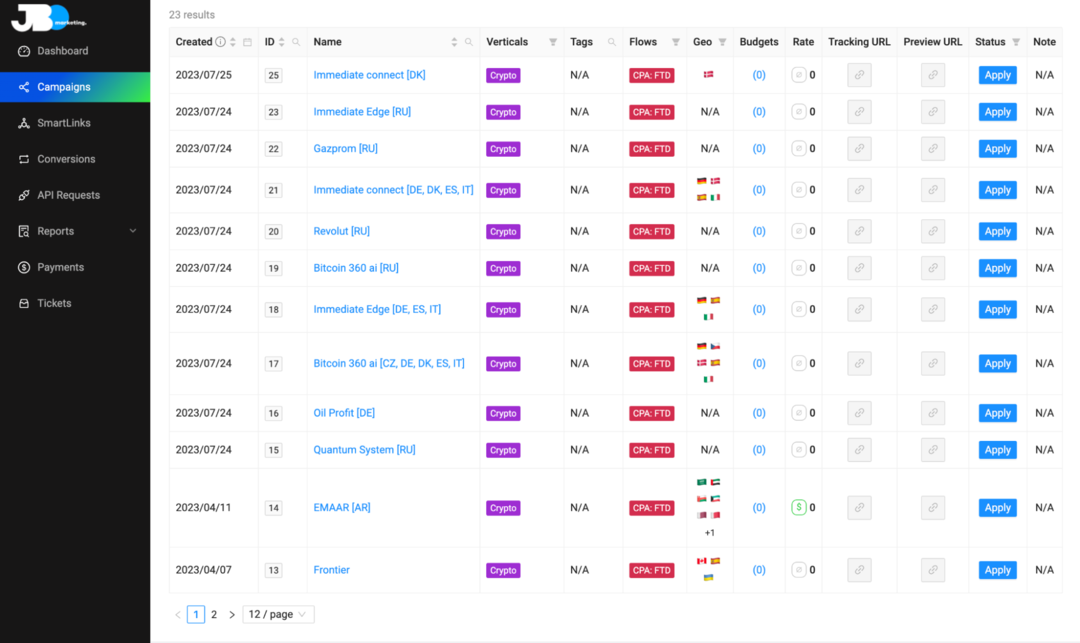Open the Verticals filter icon
The width and height of the screenshot is (1080, 643).
point(552,42)
